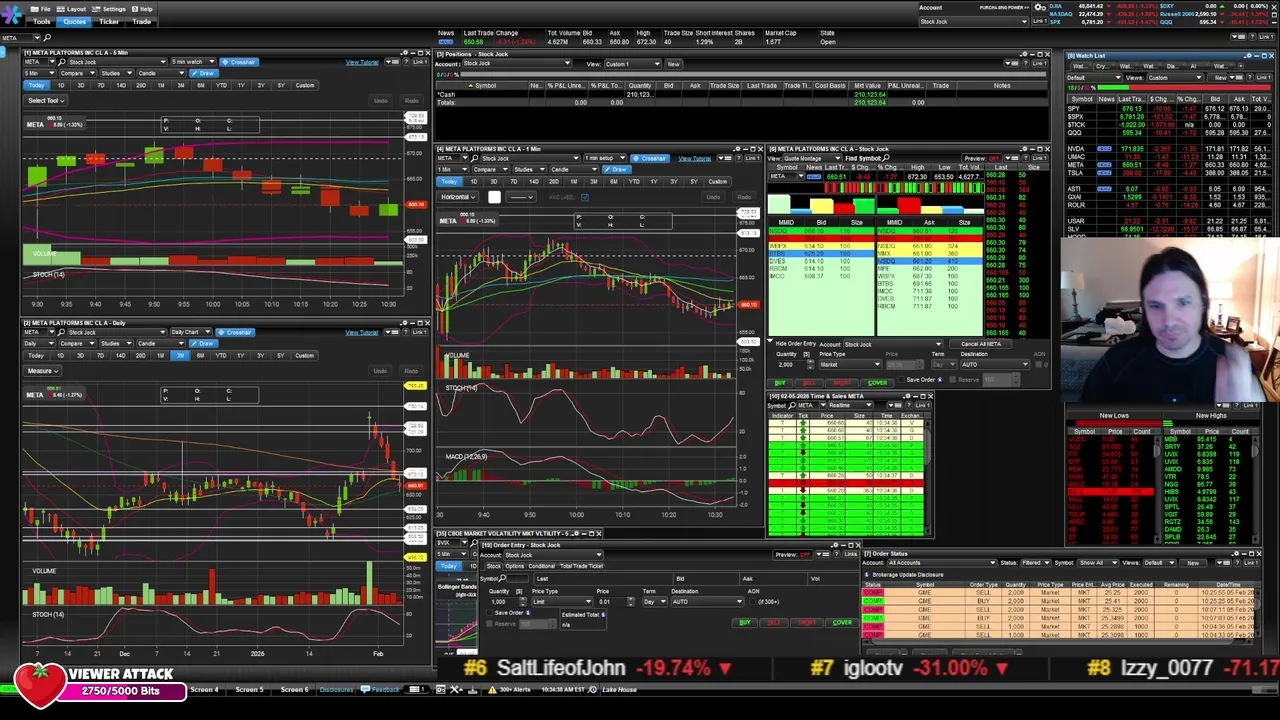Click the info icon beside Brokerage Update Disclosure
Screen dimensions: 1280x720
click(x=867, y=575)
